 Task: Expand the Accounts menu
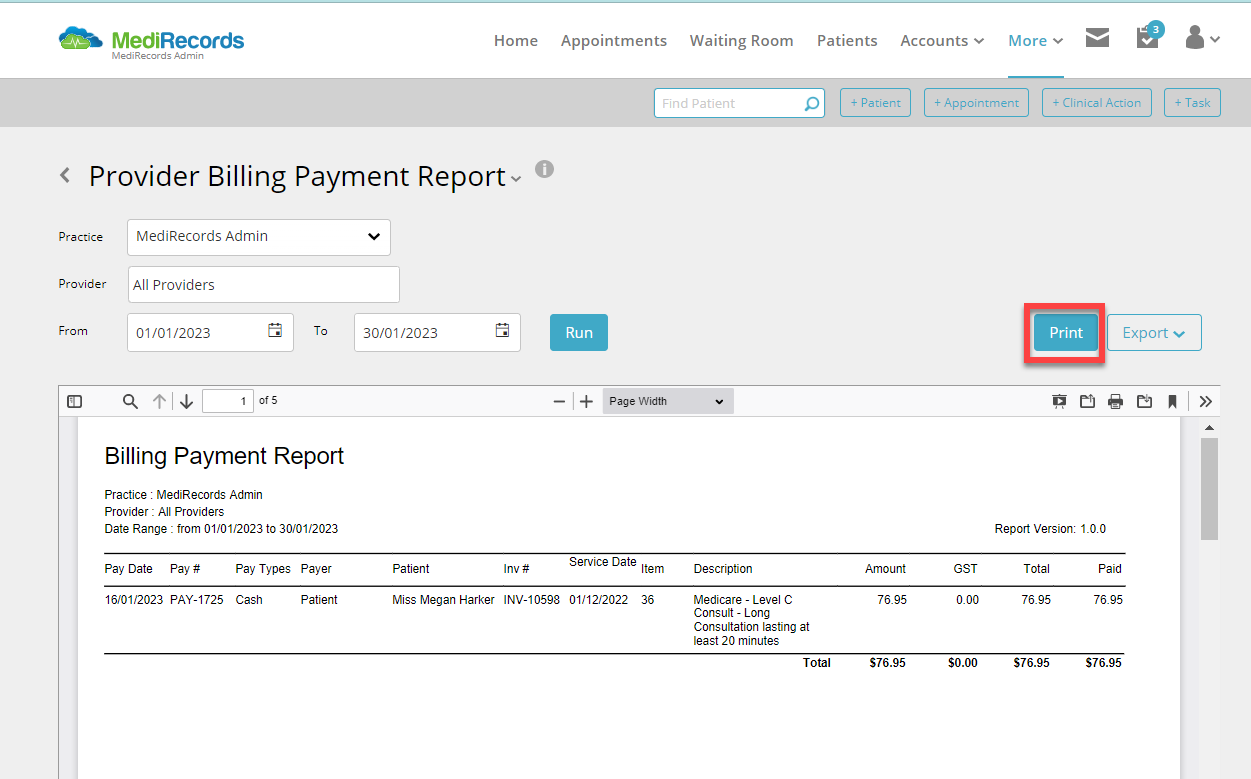point(942,41)
